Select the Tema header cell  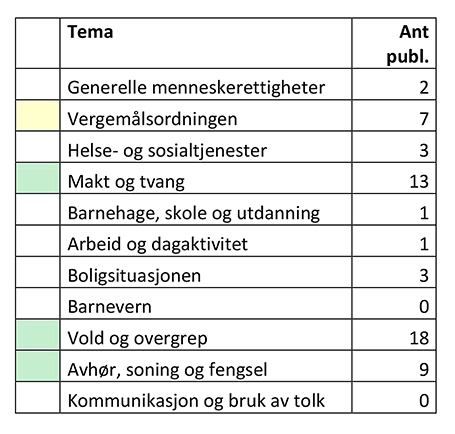click(x=206, y=43)
